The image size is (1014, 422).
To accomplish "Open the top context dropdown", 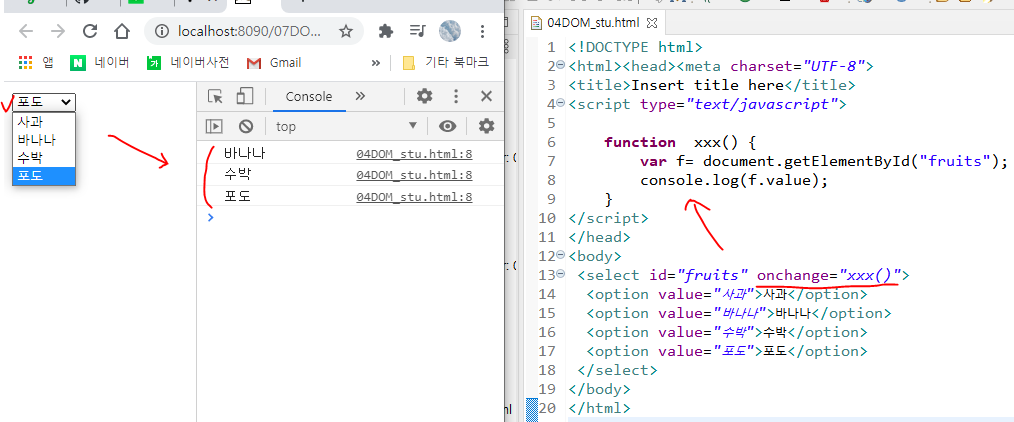I will pos(347,126).
